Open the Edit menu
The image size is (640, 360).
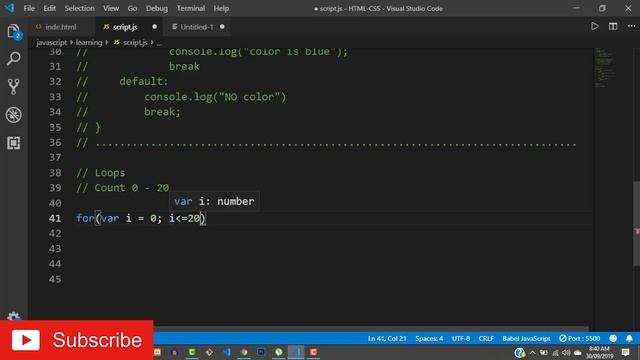(49, 8)
